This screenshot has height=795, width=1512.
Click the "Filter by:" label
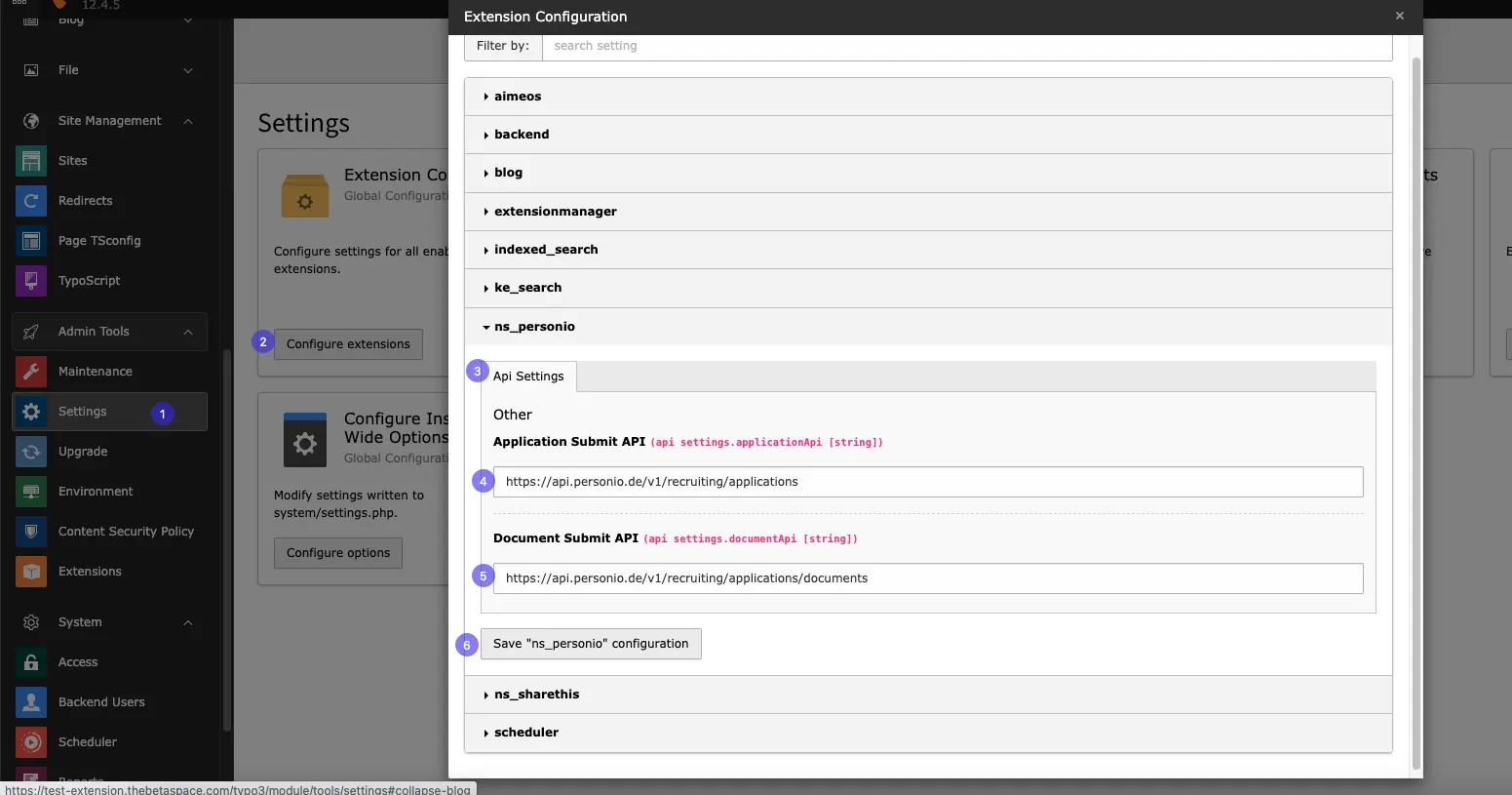(503, 46)
